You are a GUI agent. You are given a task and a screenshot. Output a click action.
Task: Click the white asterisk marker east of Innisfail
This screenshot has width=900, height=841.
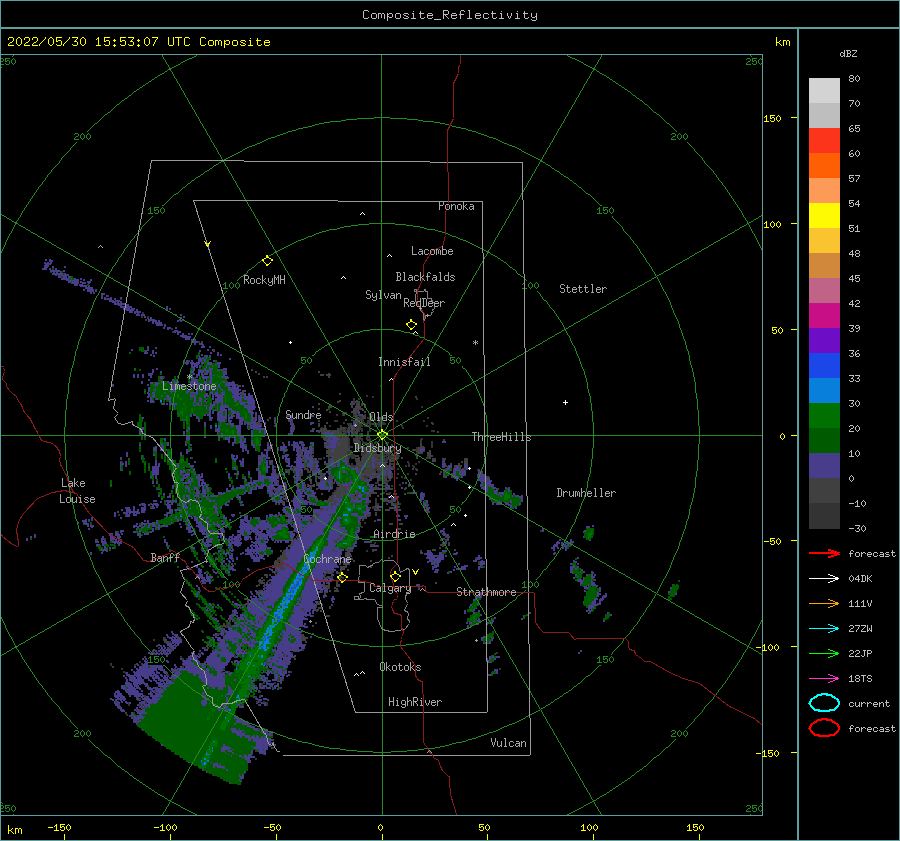point(475,343)
